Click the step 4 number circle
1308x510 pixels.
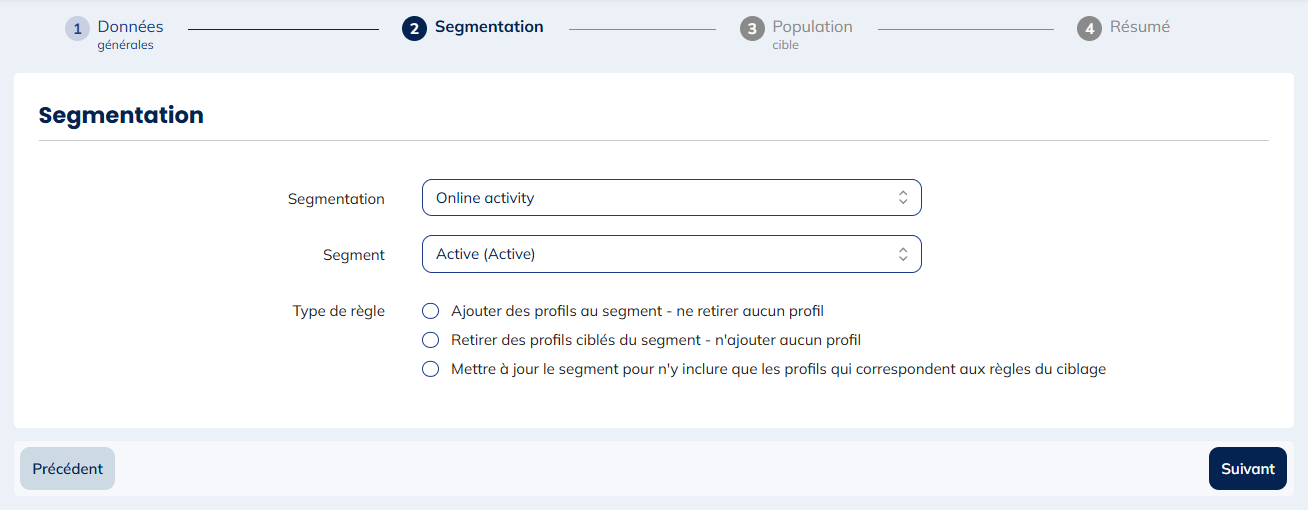1089,29
